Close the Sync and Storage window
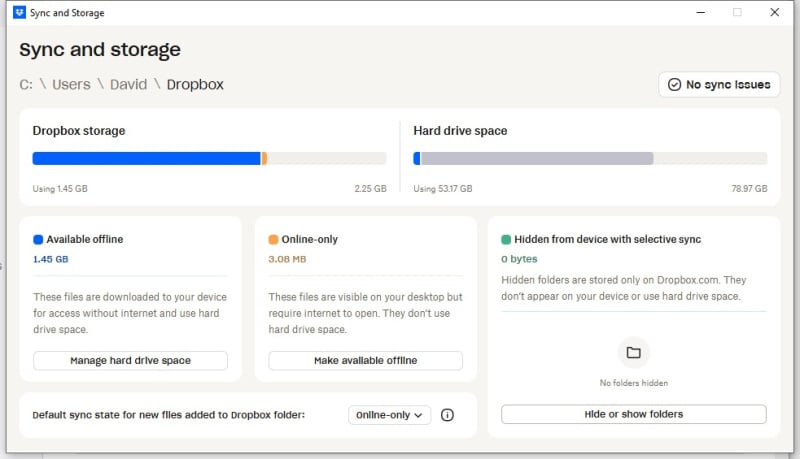 coord(774,12)
